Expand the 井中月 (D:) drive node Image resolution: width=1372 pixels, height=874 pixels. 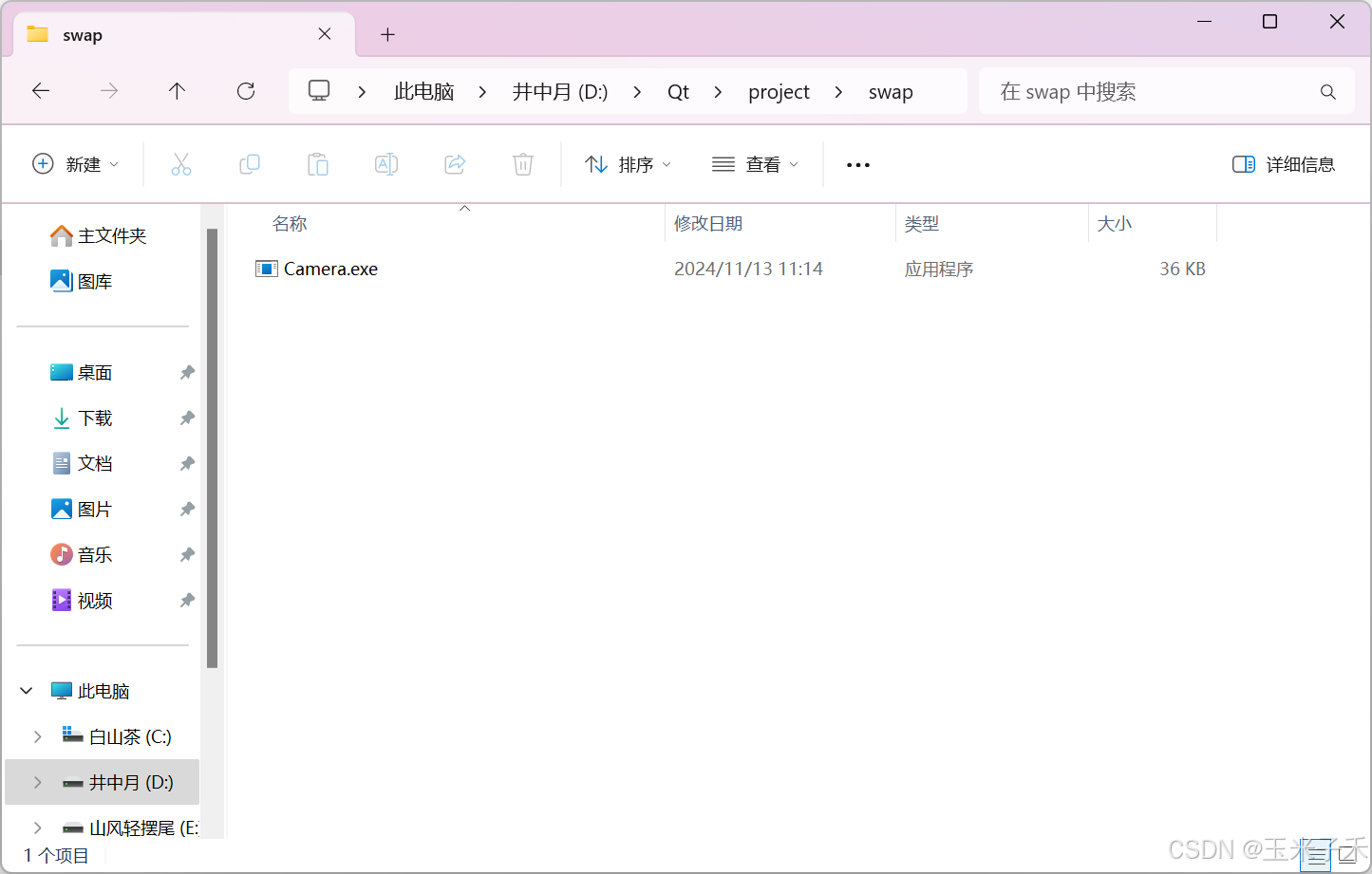[38, 782]
